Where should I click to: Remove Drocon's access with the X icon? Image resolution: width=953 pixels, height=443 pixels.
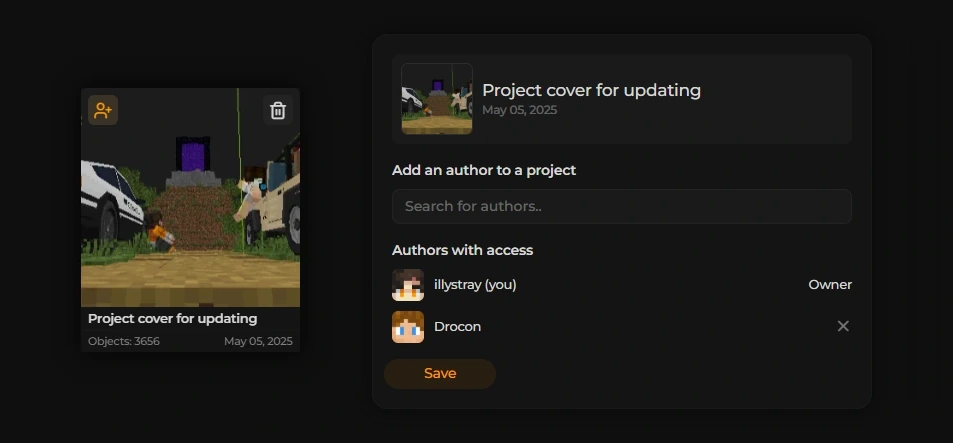tap(843, 326)
